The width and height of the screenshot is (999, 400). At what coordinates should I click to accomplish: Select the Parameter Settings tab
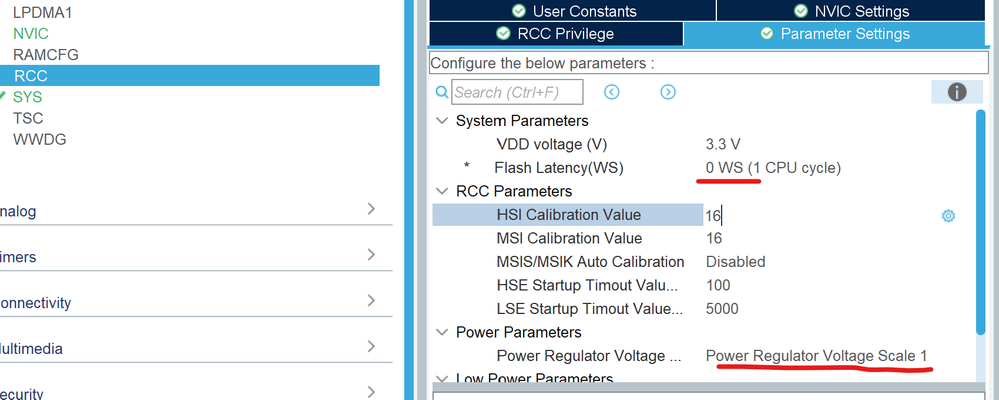834,34
